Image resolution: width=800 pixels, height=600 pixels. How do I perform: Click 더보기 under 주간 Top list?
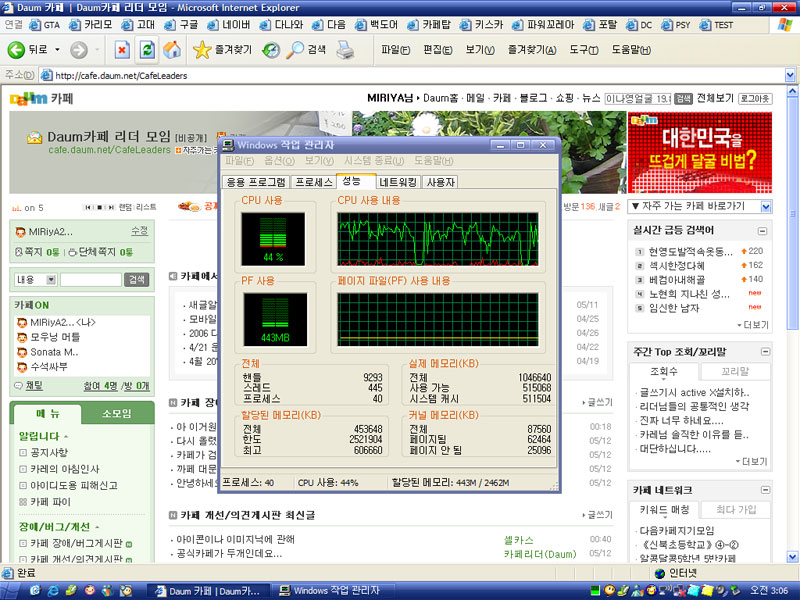coord(752,461)
